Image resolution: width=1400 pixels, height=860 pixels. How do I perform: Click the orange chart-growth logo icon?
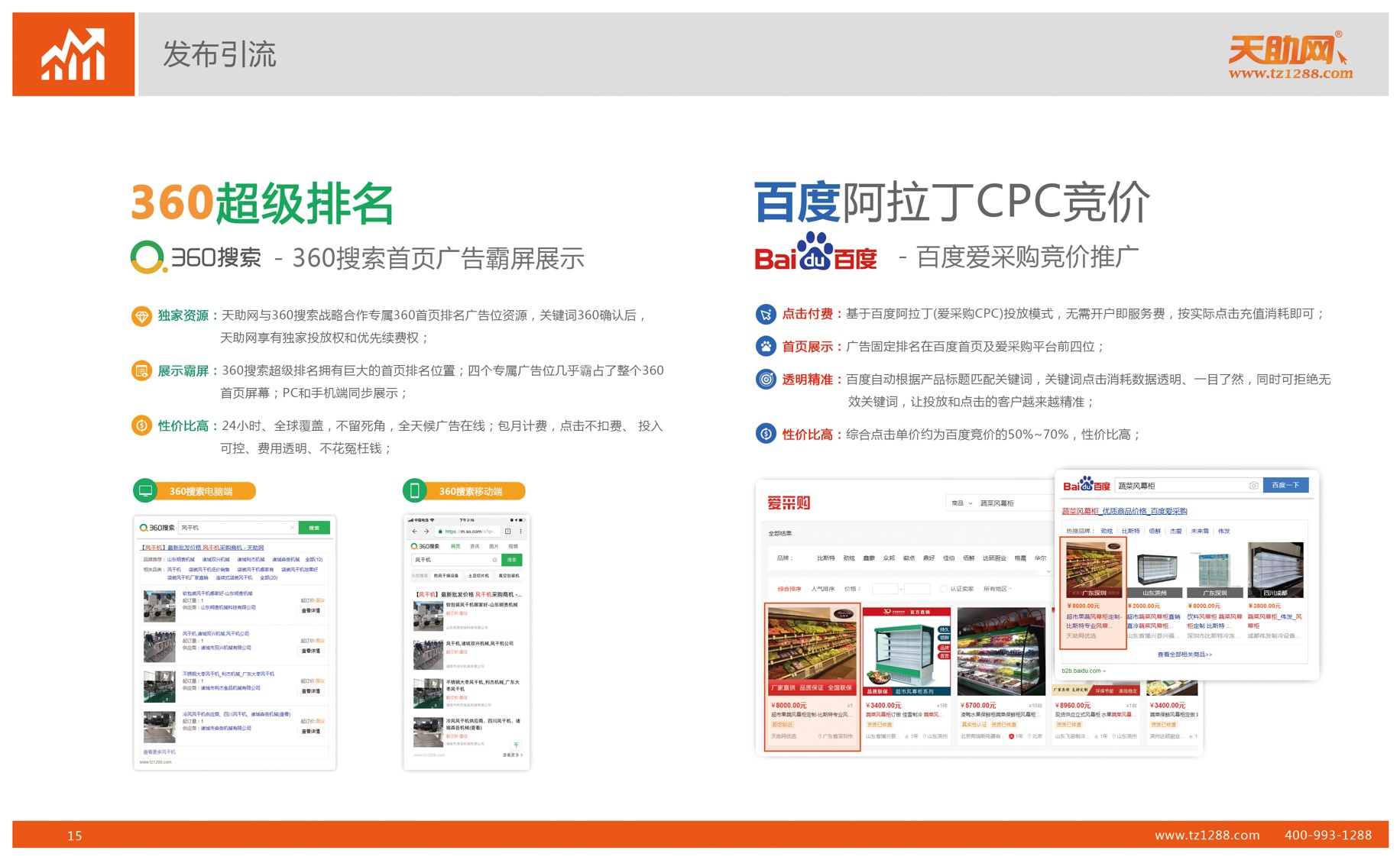(73, 54)
